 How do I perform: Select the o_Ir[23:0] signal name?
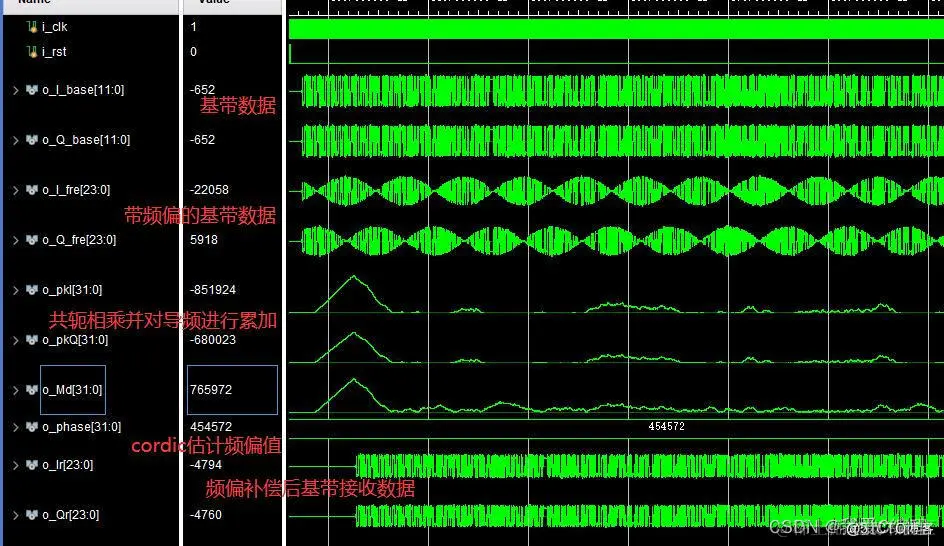[x=67, y=465]
